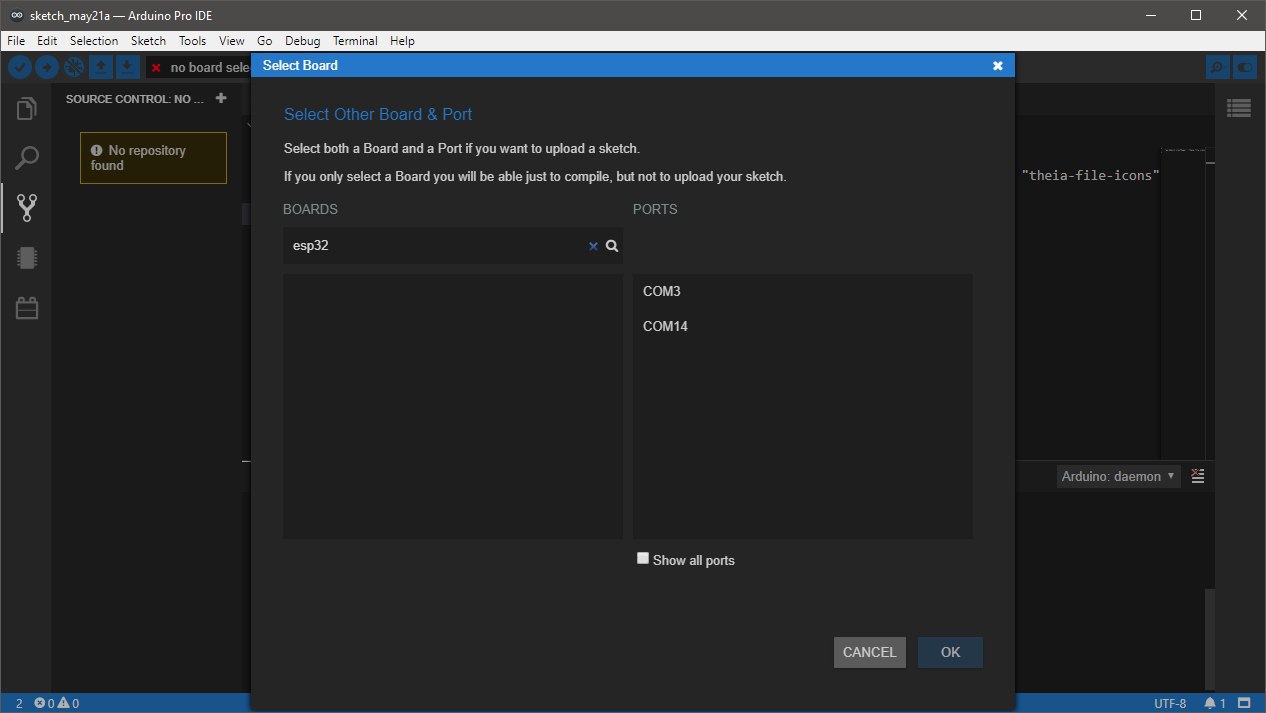Open the outline list icon on right
Screen dimensions: 1266x713
[x=1240, y=107]
